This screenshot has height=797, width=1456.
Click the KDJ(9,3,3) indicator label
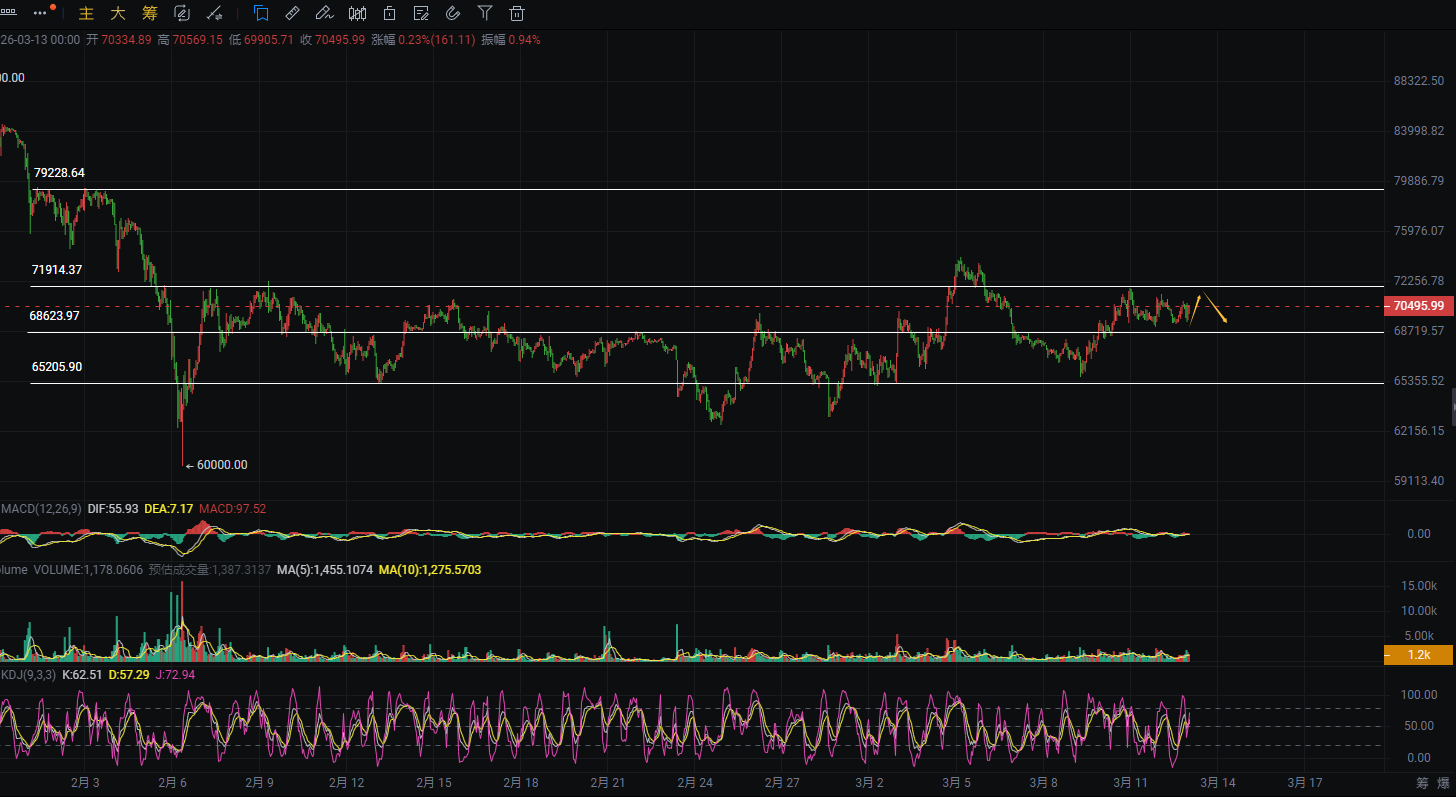[x=28, y=675]
